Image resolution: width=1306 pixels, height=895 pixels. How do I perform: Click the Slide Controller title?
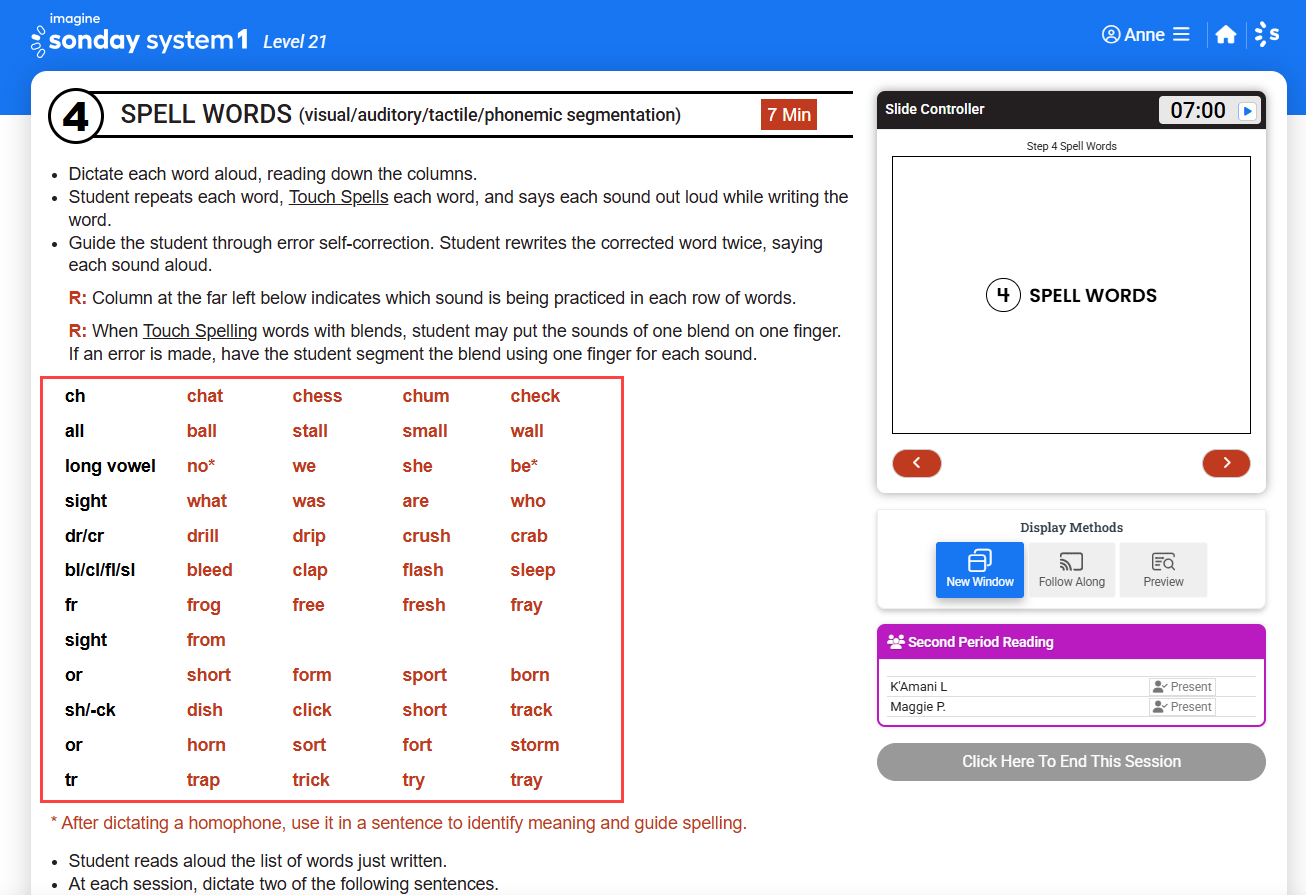(935, 109)
